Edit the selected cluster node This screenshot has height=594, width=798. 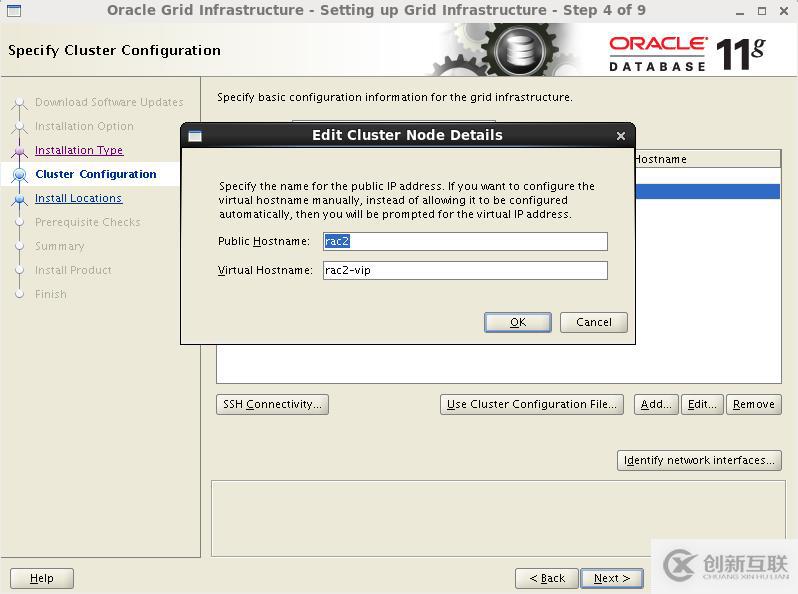702,404
